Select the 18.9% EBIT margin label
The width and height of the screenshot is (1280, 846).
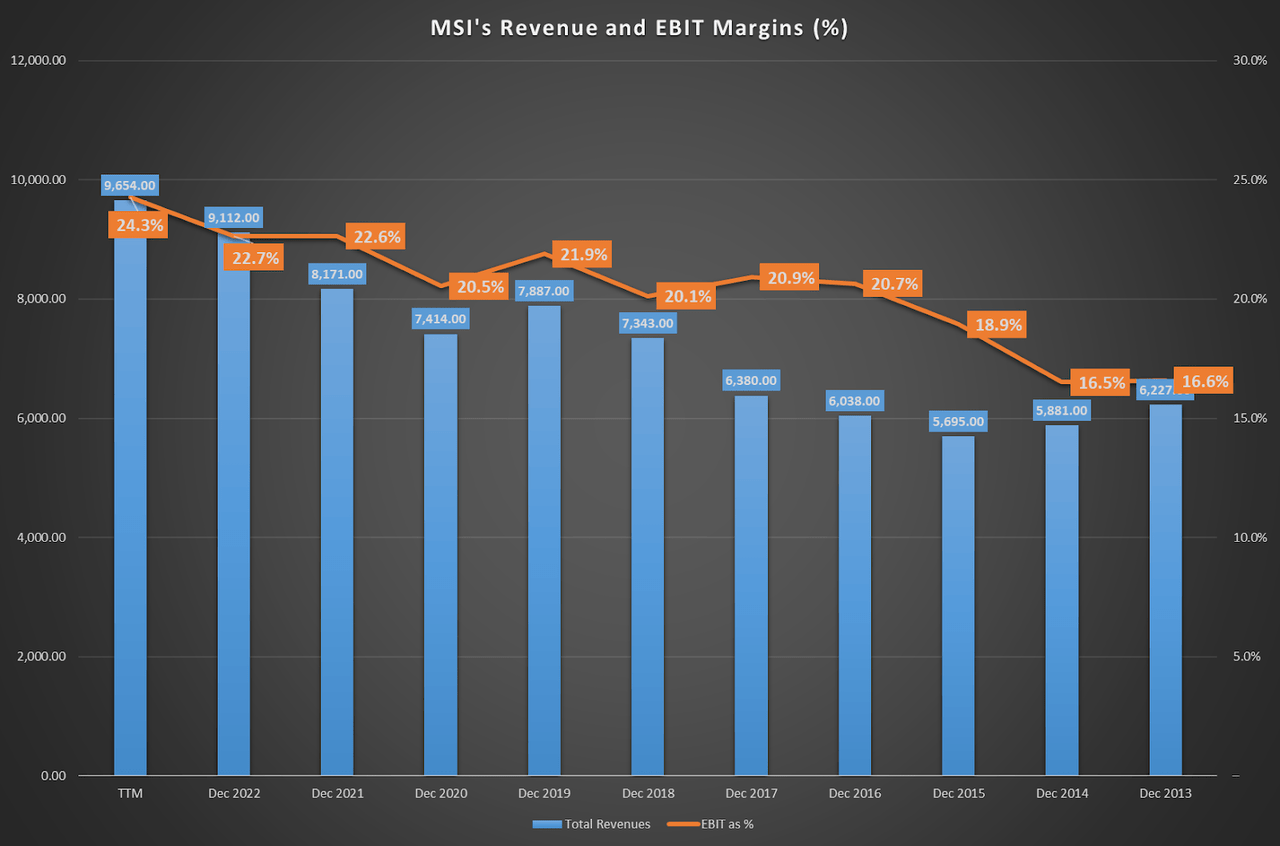click(x=995, y=325)
